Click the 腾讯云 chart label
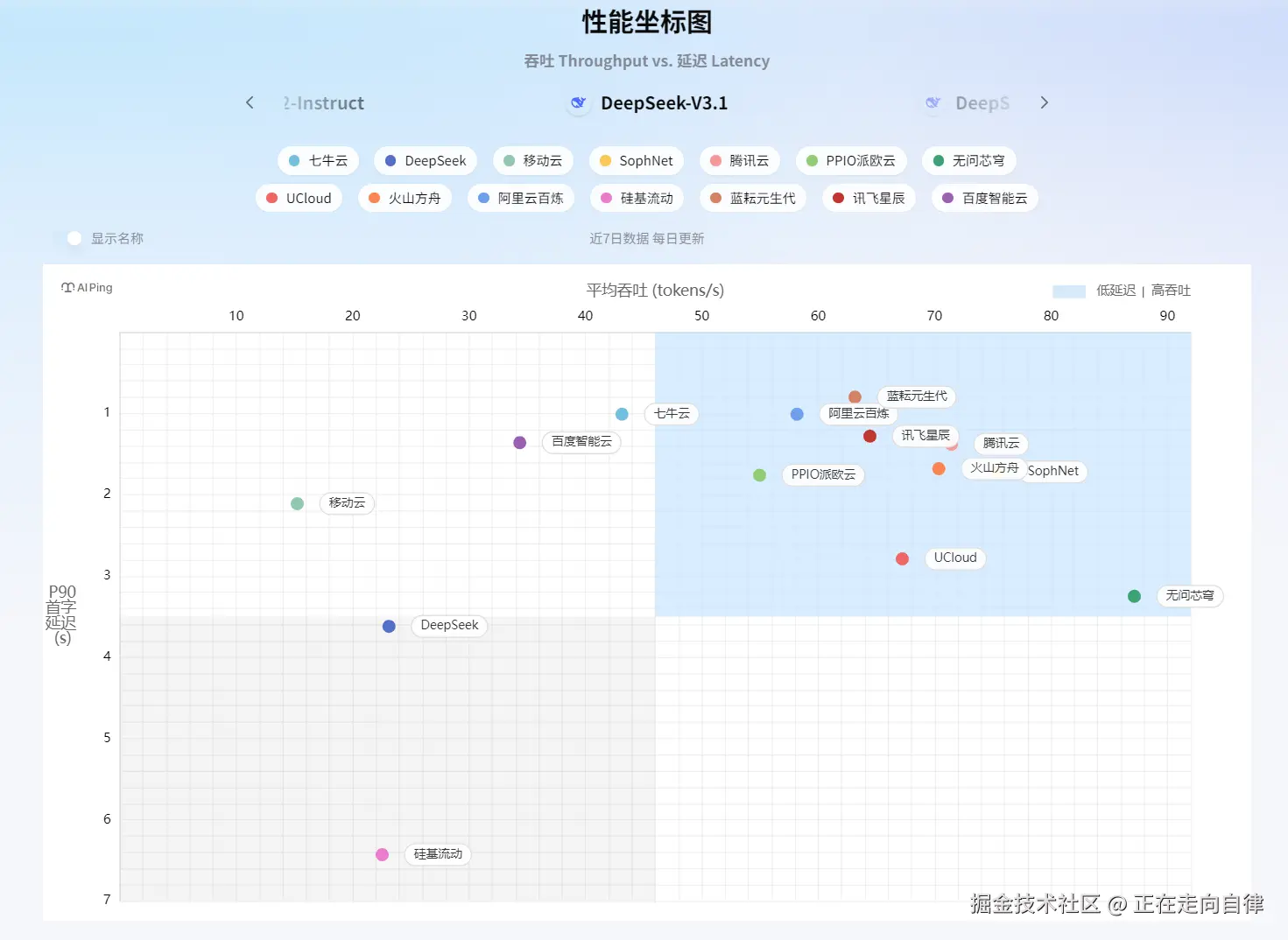 pyautogui.click(x=1001, y=444)
